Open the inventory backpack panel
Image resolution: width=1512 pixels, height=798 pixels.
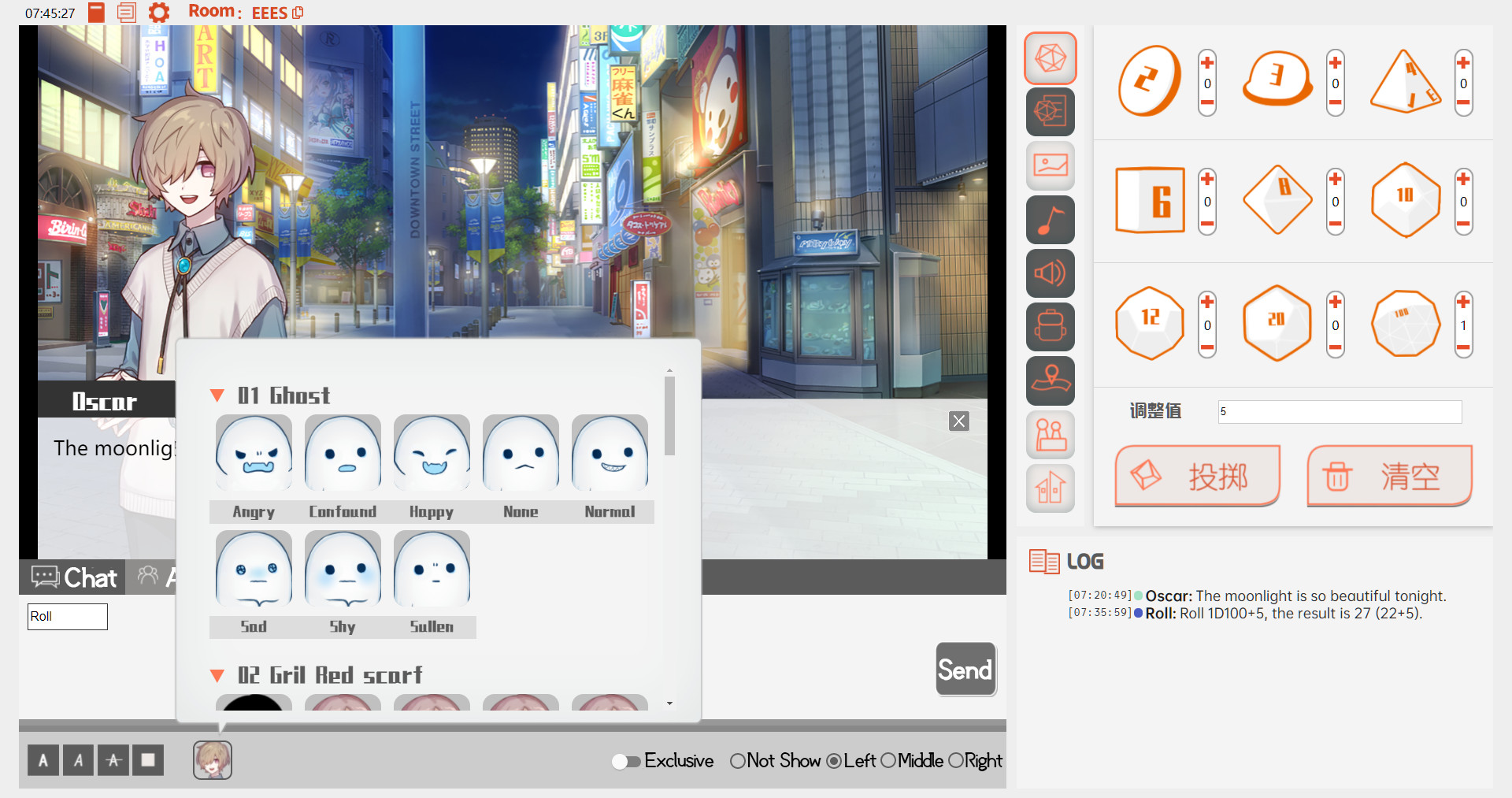(x=1051, y=327)
